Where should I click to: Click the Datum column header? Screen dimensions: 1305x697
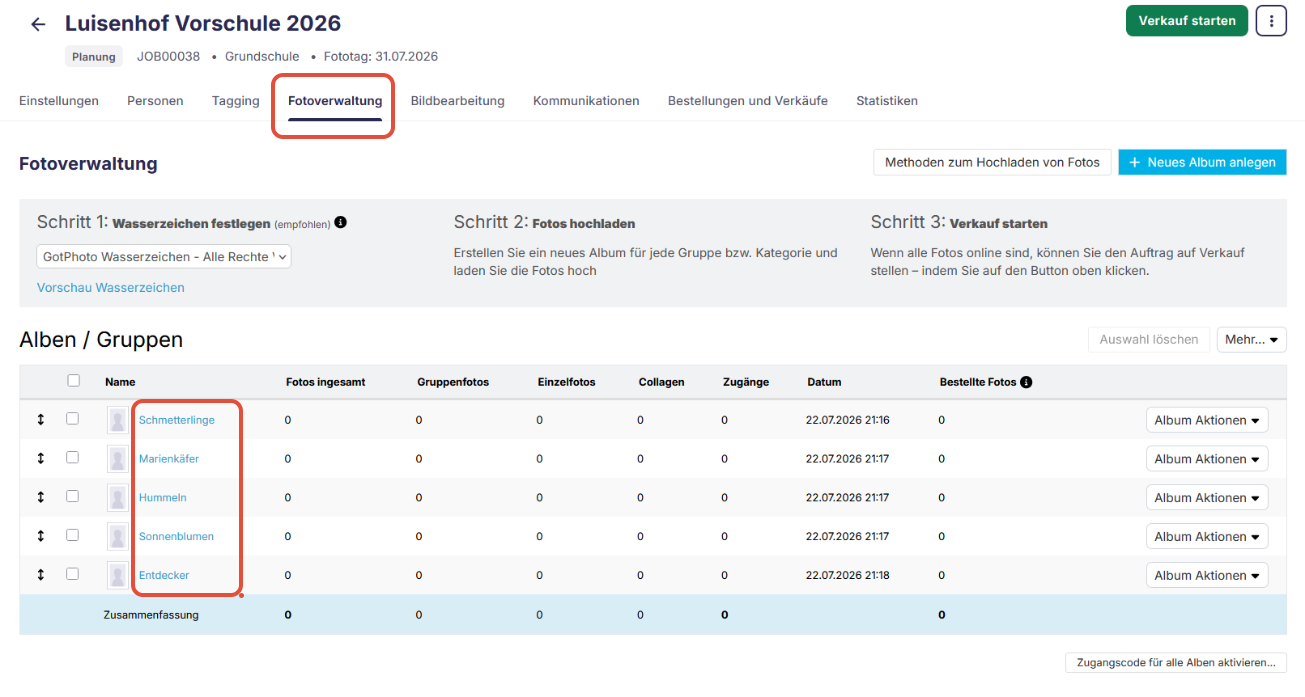click(825, 382)
